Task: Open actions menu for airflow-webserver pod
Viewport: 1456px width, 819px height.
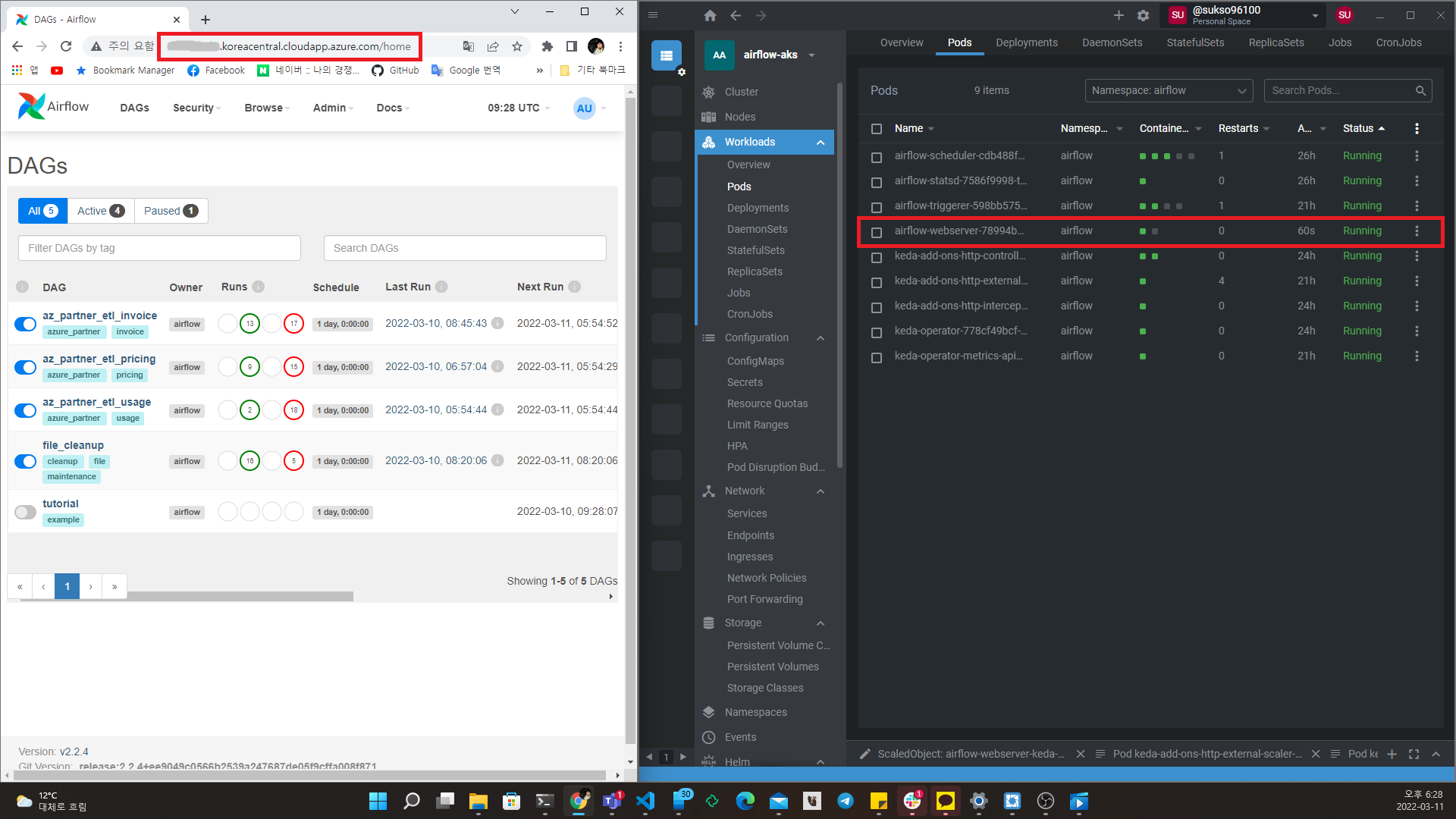Action: coord(1416,231)
